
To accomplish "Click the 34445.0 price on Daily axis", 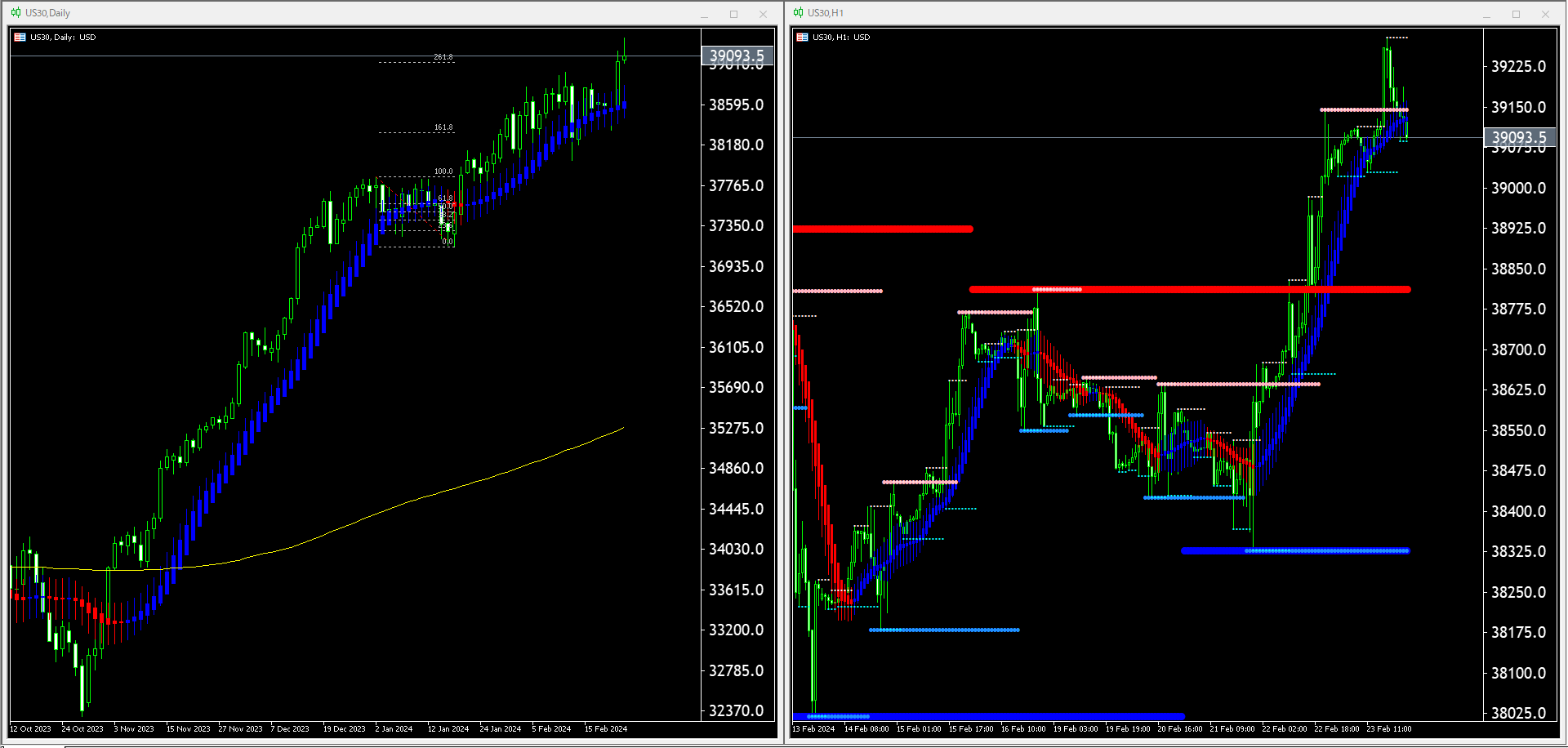I will pos(737,509).
